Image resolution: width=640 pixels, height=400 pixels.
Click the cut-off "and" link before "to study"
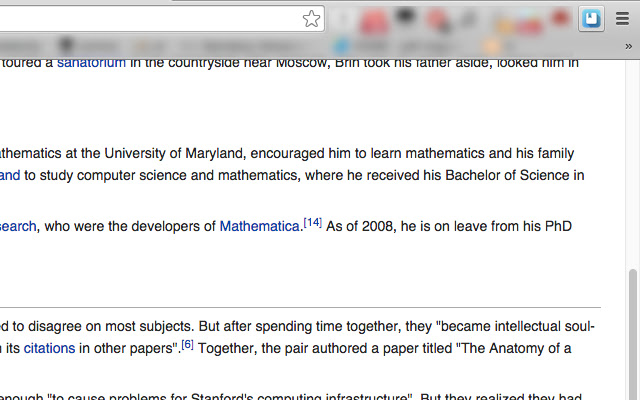(10, 175)
